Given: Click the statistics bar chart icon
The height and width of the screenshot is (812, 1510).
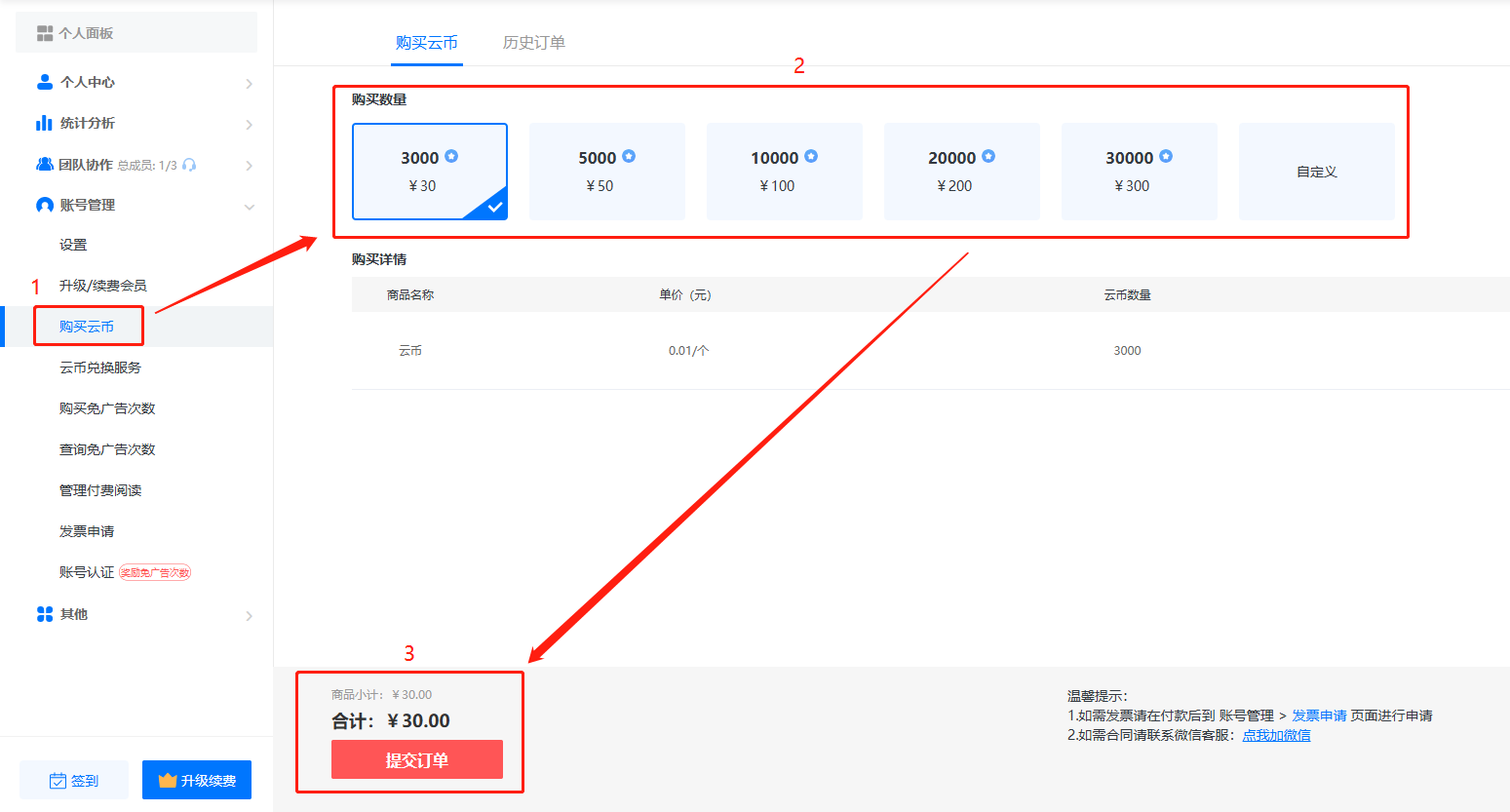Looking at the screenshot, I should 44,123.
